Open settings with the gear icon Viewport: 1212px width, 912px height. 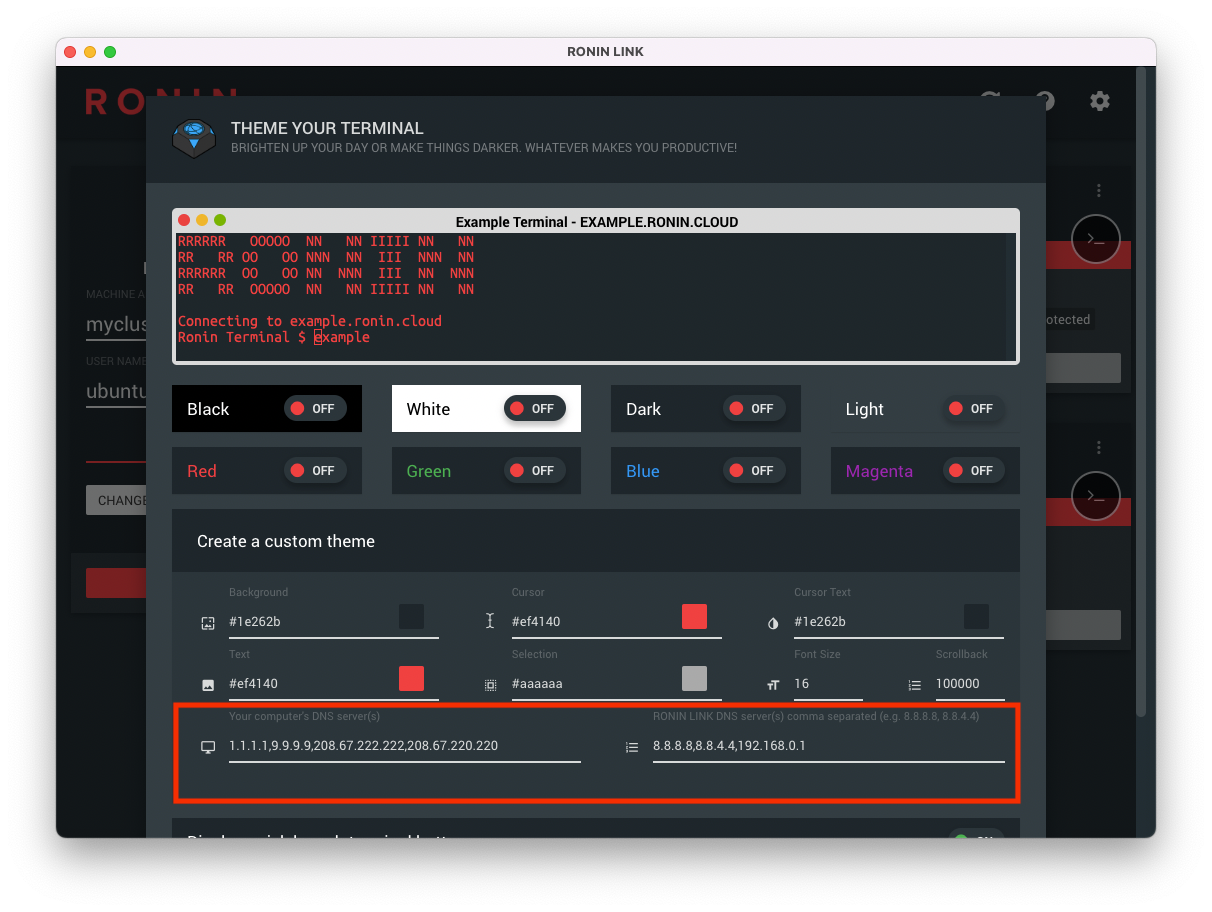pos(1100,101)
